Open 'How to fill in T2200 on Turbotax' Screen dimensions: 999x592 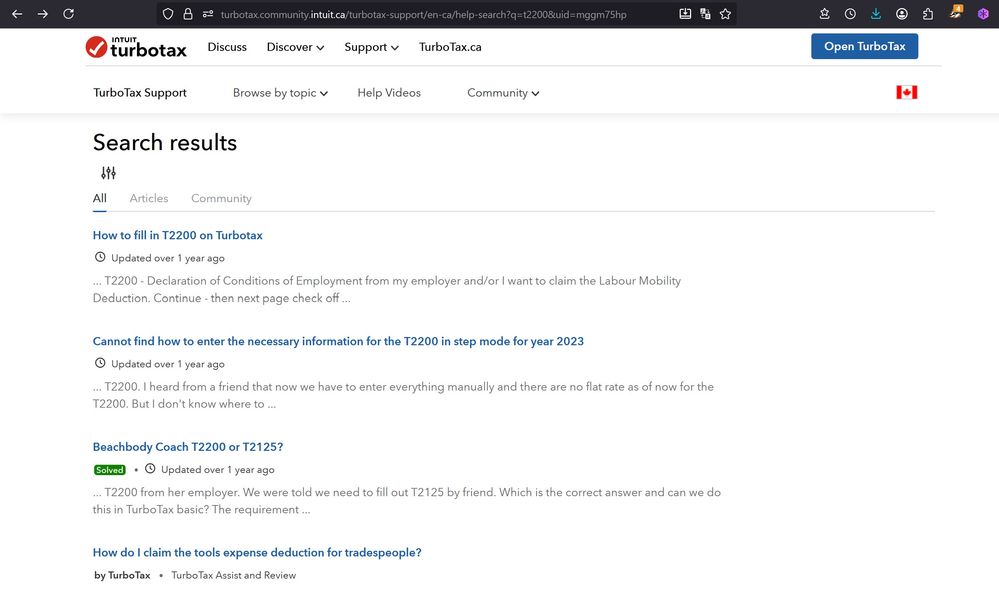pyautogui.click(x=178, y=236)
